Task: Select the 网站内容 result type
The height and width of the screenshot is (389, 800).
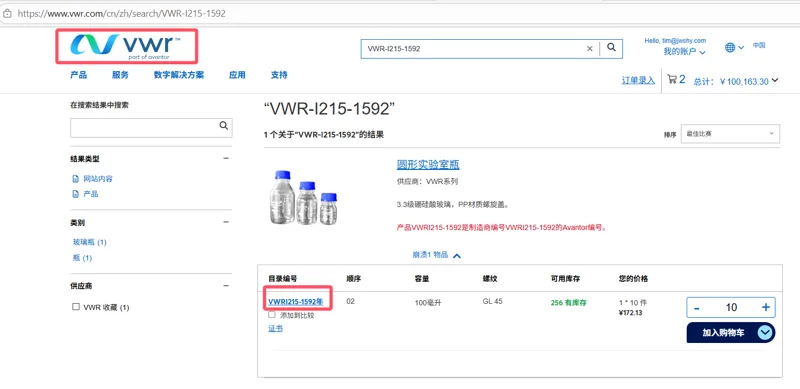Action: pos(98,179)
